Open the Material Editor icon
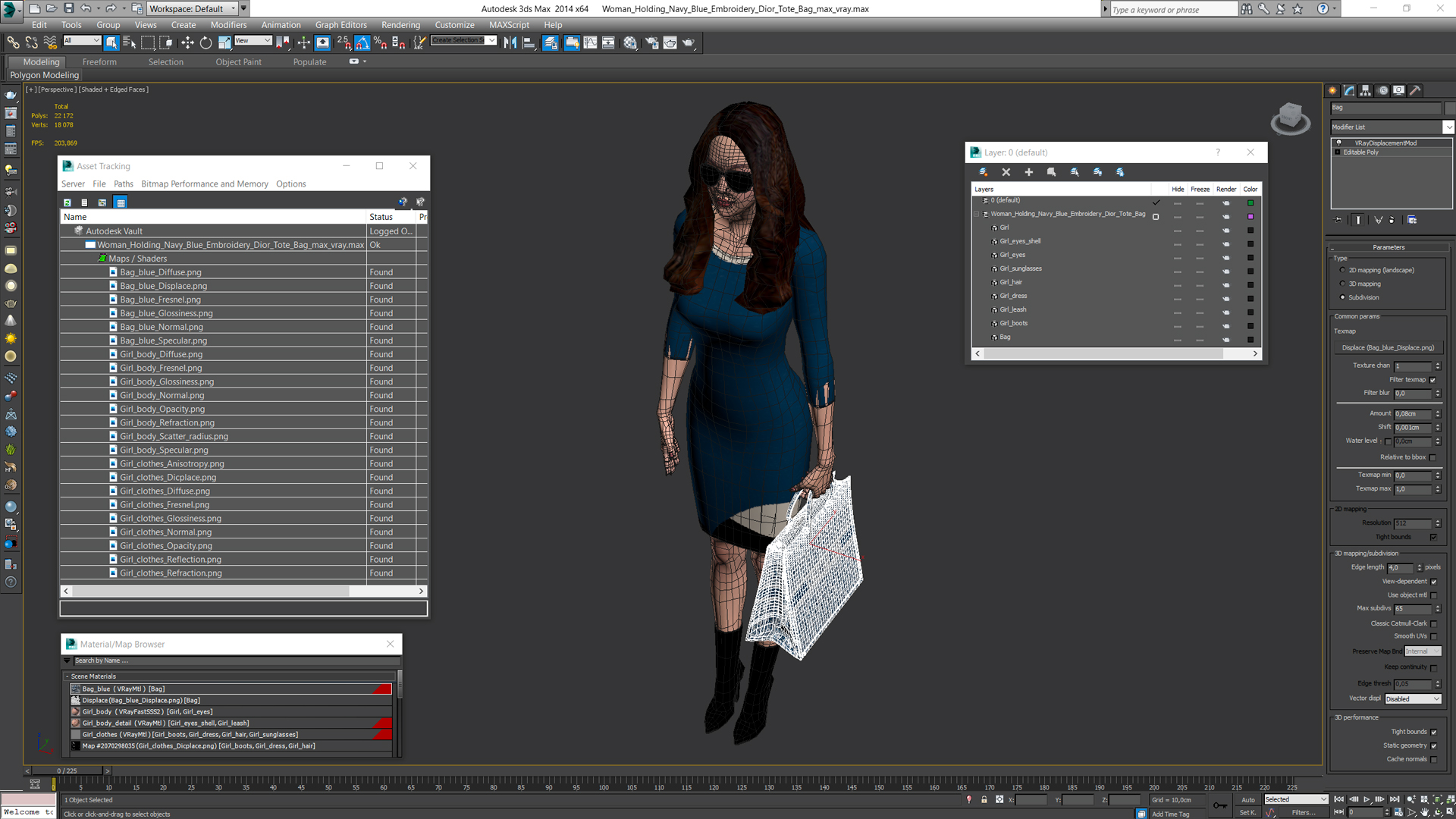This screenshot has height=819, width=1456. click(x=630, y=43)
